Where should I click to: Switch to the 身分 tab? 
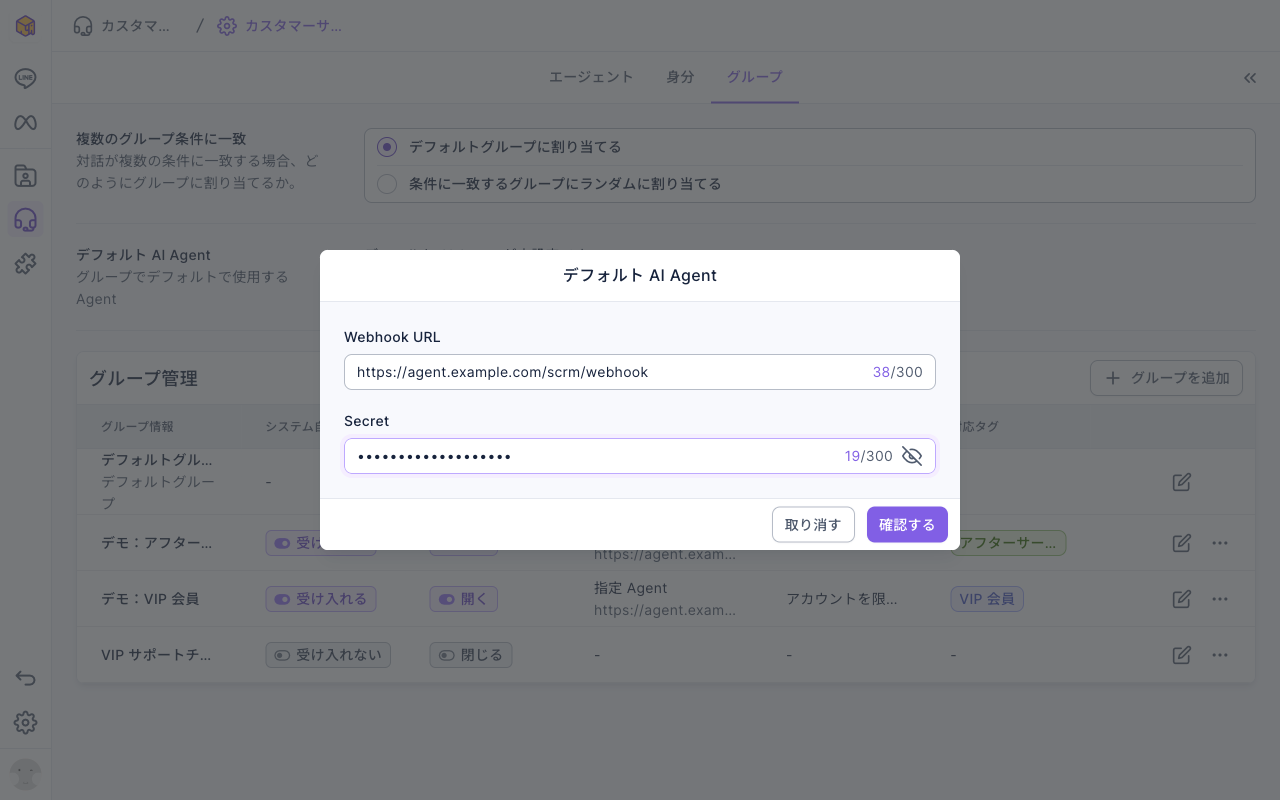680,77
